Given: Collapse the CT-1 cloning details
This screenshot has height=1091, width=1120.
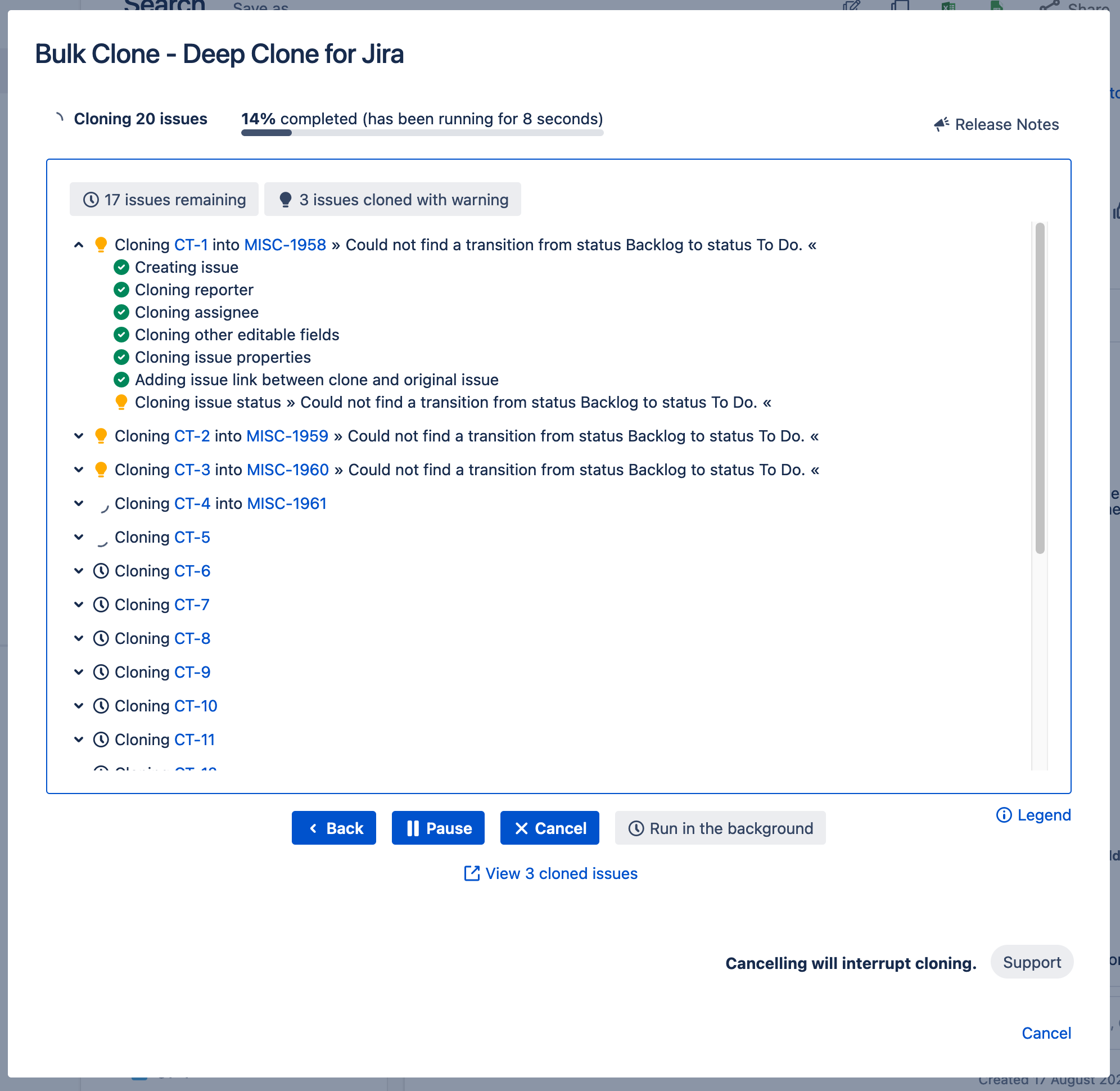Looking at the screenshot, I should tap(79, 244).
